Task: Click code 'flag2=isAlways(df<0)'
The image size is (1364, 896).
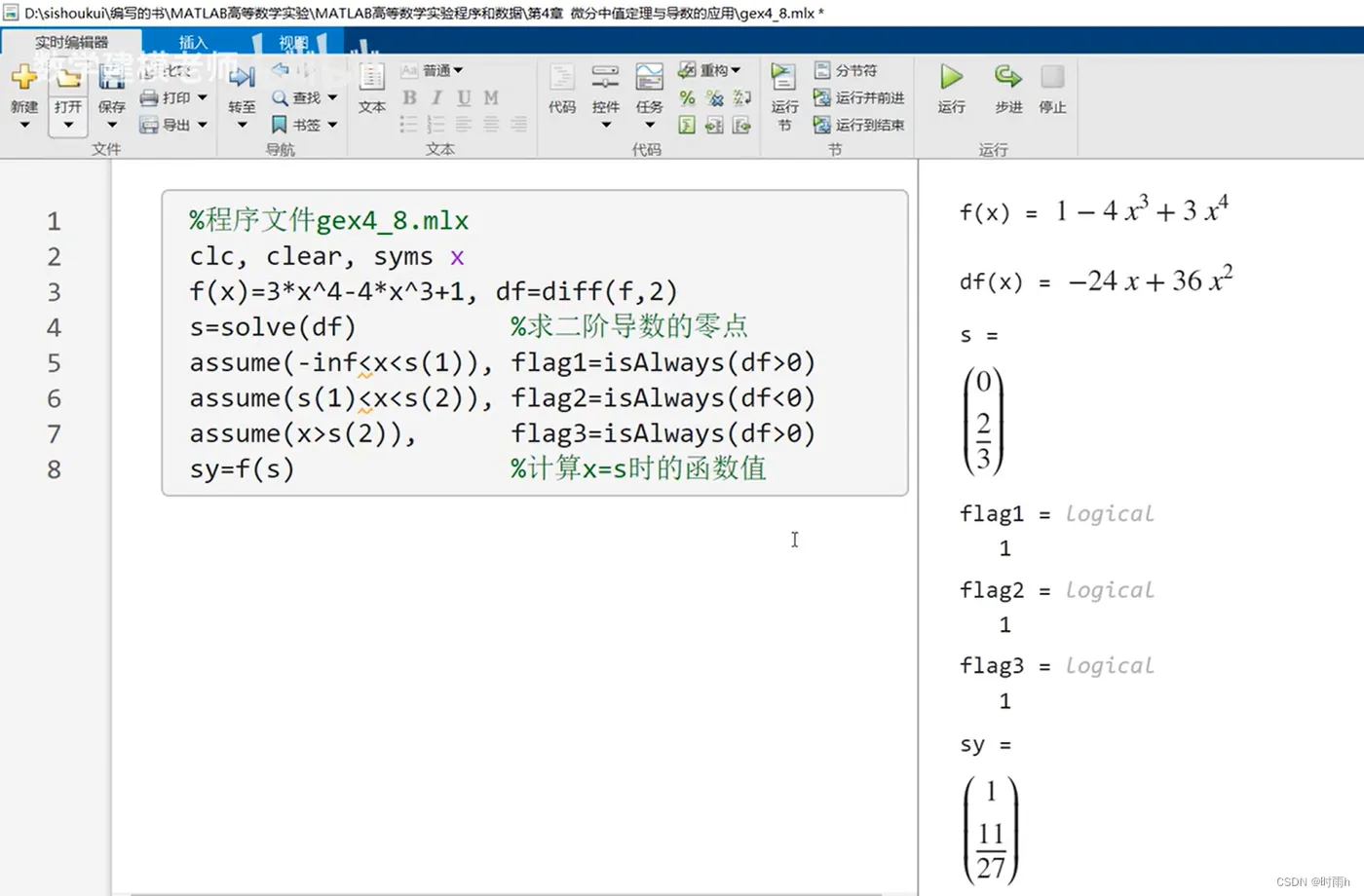Action: (x=663, y=398)
